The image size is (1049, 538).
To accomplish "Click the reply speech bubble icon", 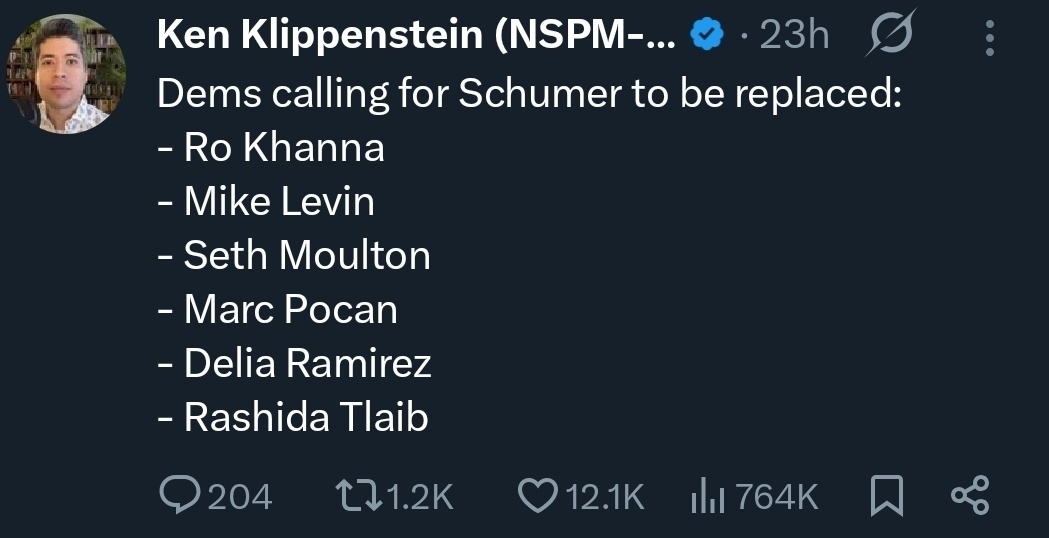I will [179, 496].
